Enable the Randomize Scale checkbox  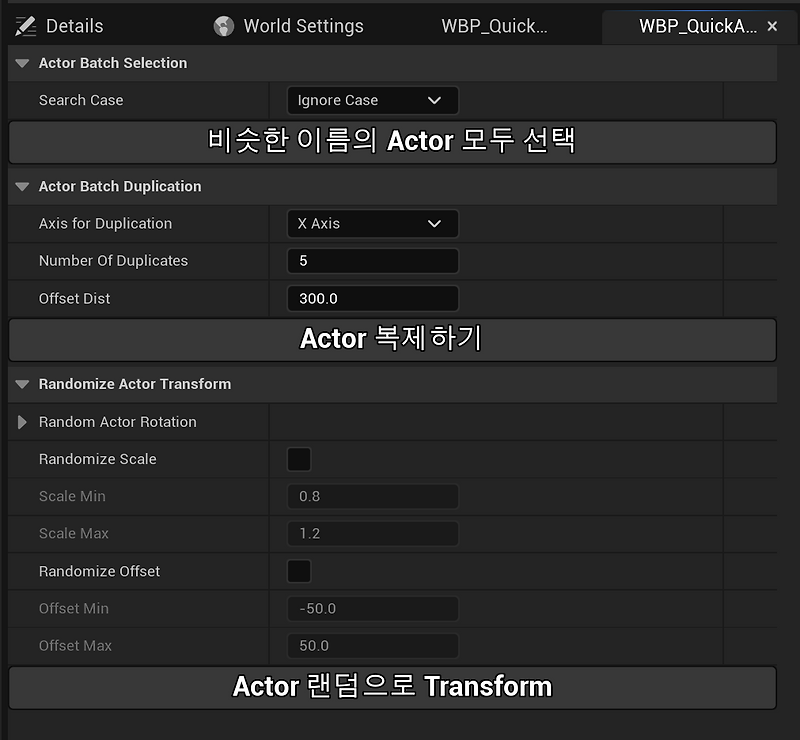(297, 458)
